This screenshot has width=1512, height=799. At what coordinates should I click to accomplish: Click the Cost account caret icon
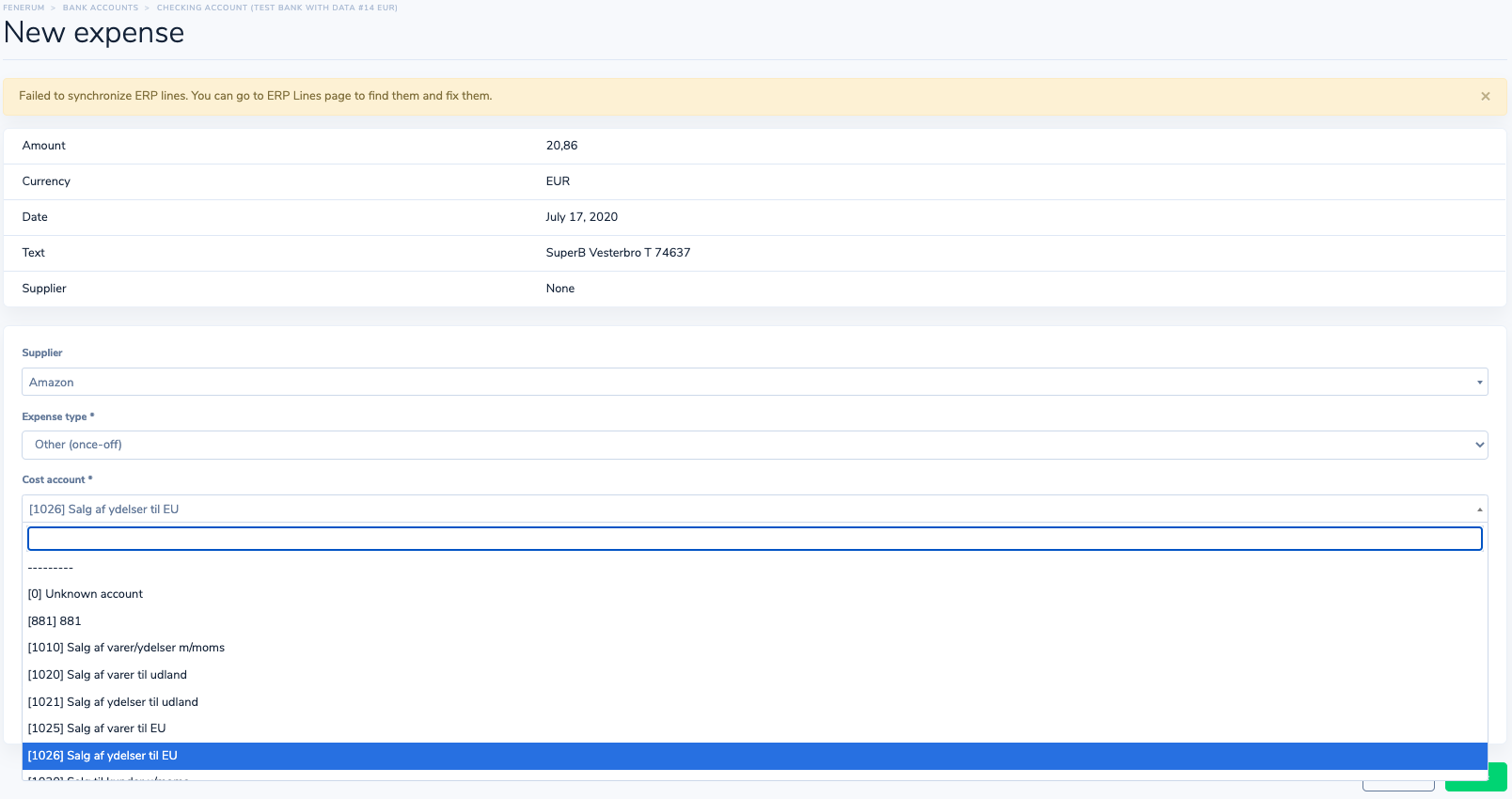pos(1479,509)
